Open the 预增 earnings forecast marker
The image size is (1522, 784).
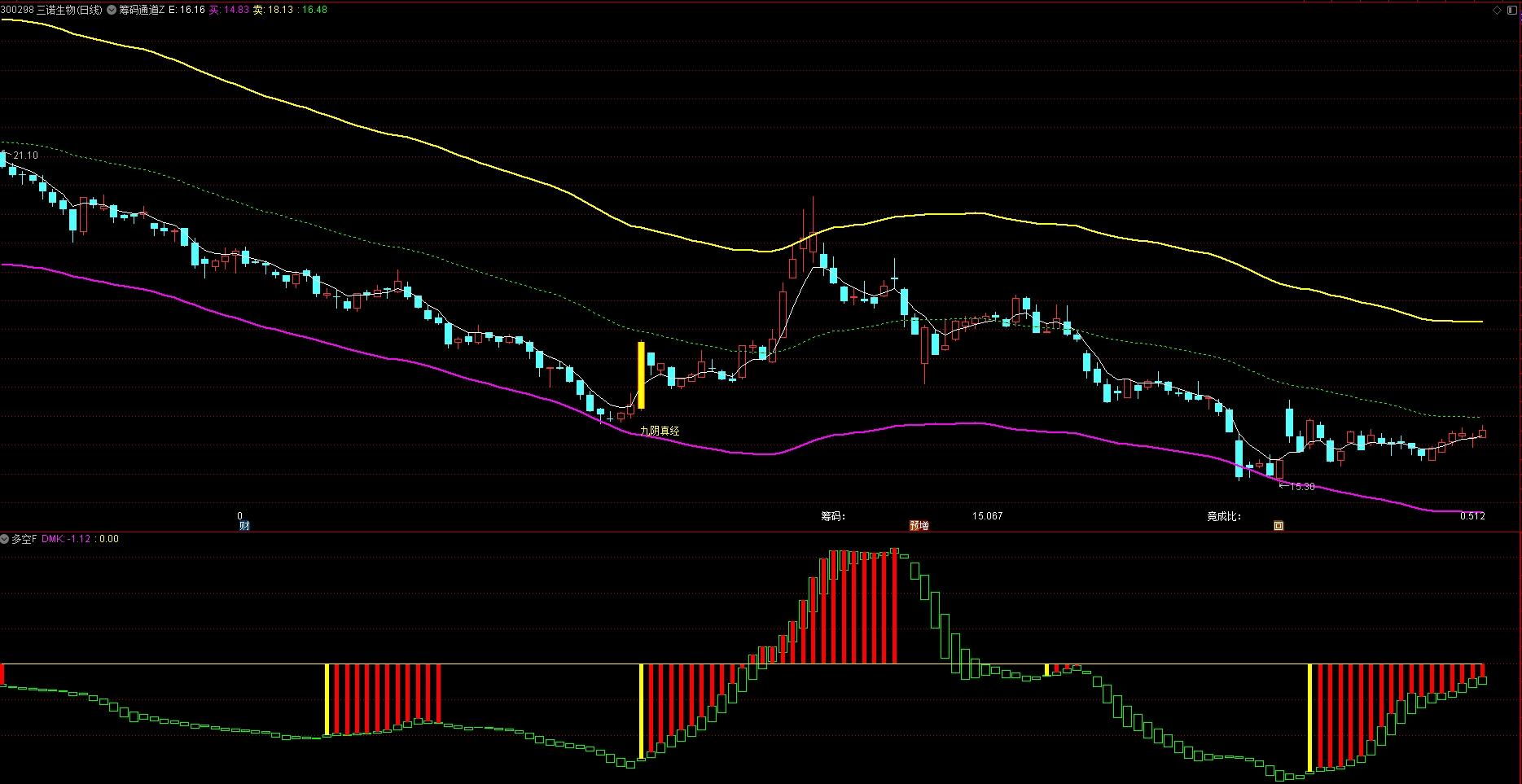pos(919,526)
